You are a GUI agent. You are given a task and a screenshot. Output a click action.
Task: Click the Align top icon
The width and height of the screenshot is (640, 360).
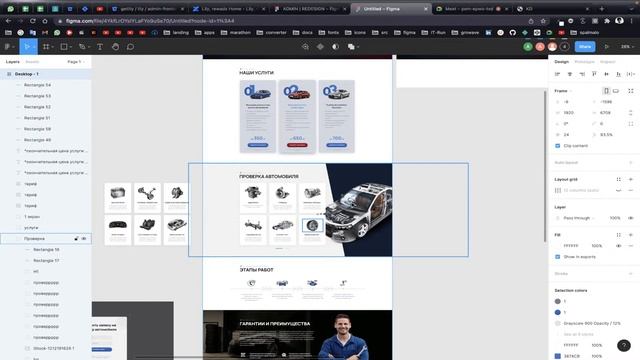594,74
